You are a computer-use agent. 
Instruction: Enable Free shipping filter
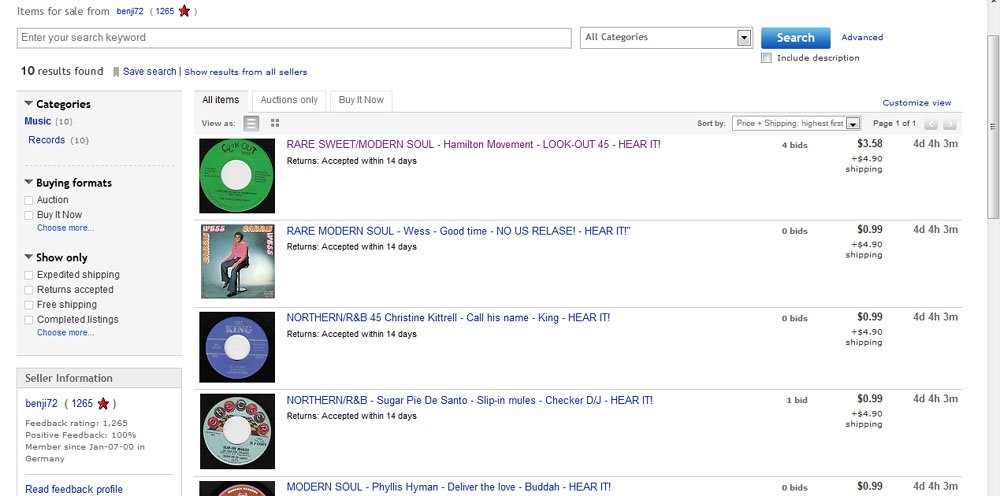(x=29, y=305)
